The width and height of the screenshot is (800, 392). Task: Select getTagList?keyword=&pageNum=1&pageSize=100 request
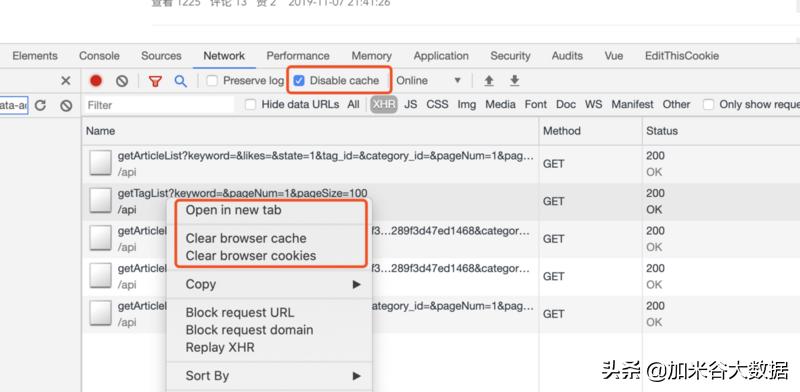point(242,193)
